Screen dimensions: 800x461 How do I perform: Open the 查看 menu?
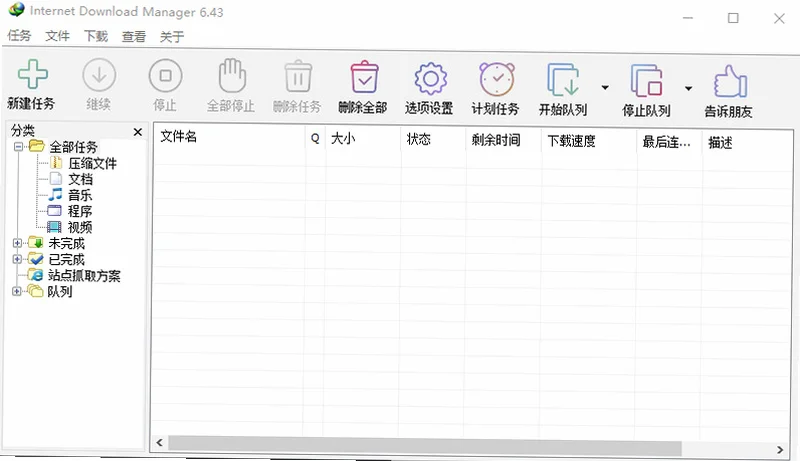(134, 37)
